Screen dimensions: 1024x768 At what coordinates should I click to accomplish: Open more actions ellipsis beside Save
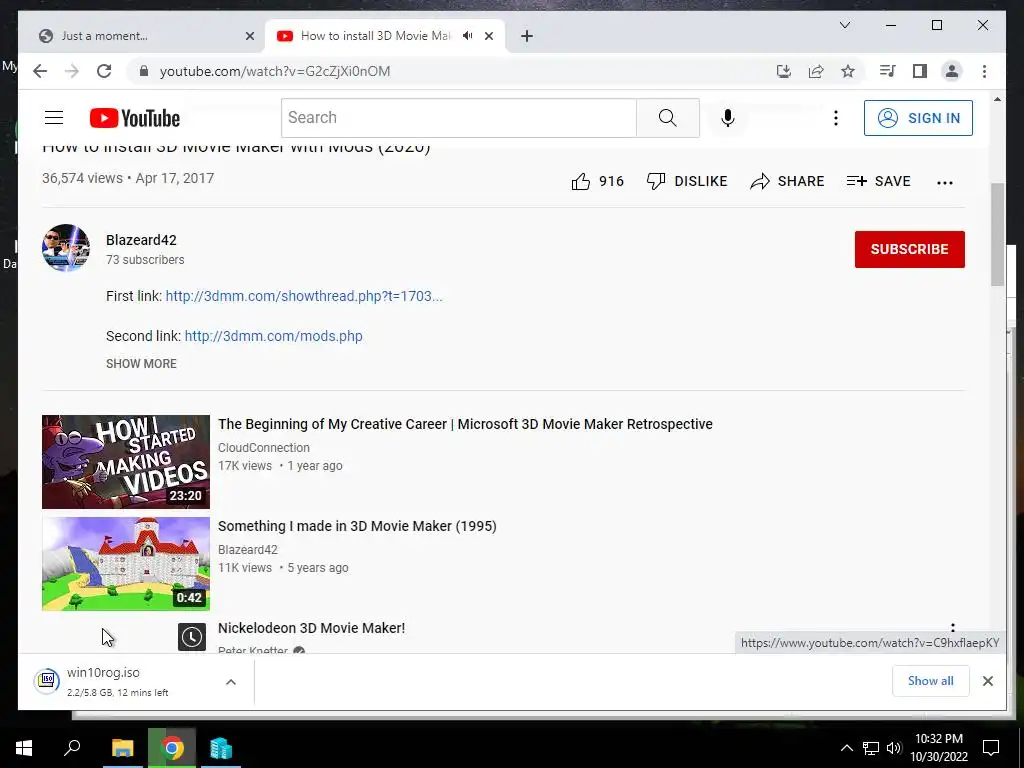point(944,182)
